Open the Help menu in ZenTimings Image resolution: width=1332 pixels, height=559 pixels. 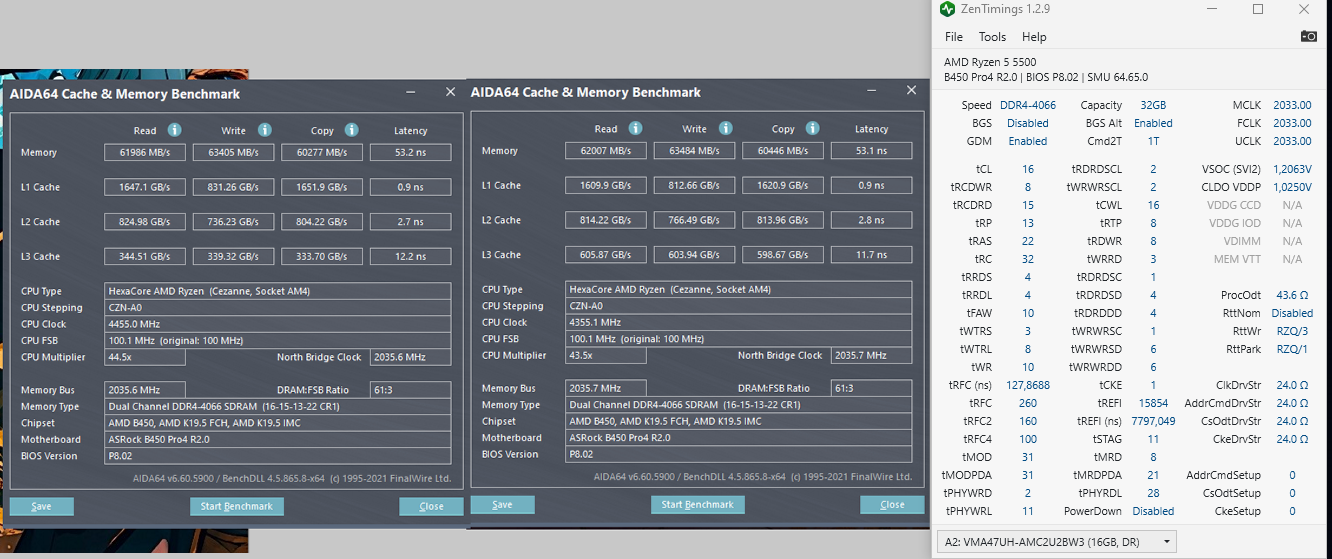pos(1034,37)
